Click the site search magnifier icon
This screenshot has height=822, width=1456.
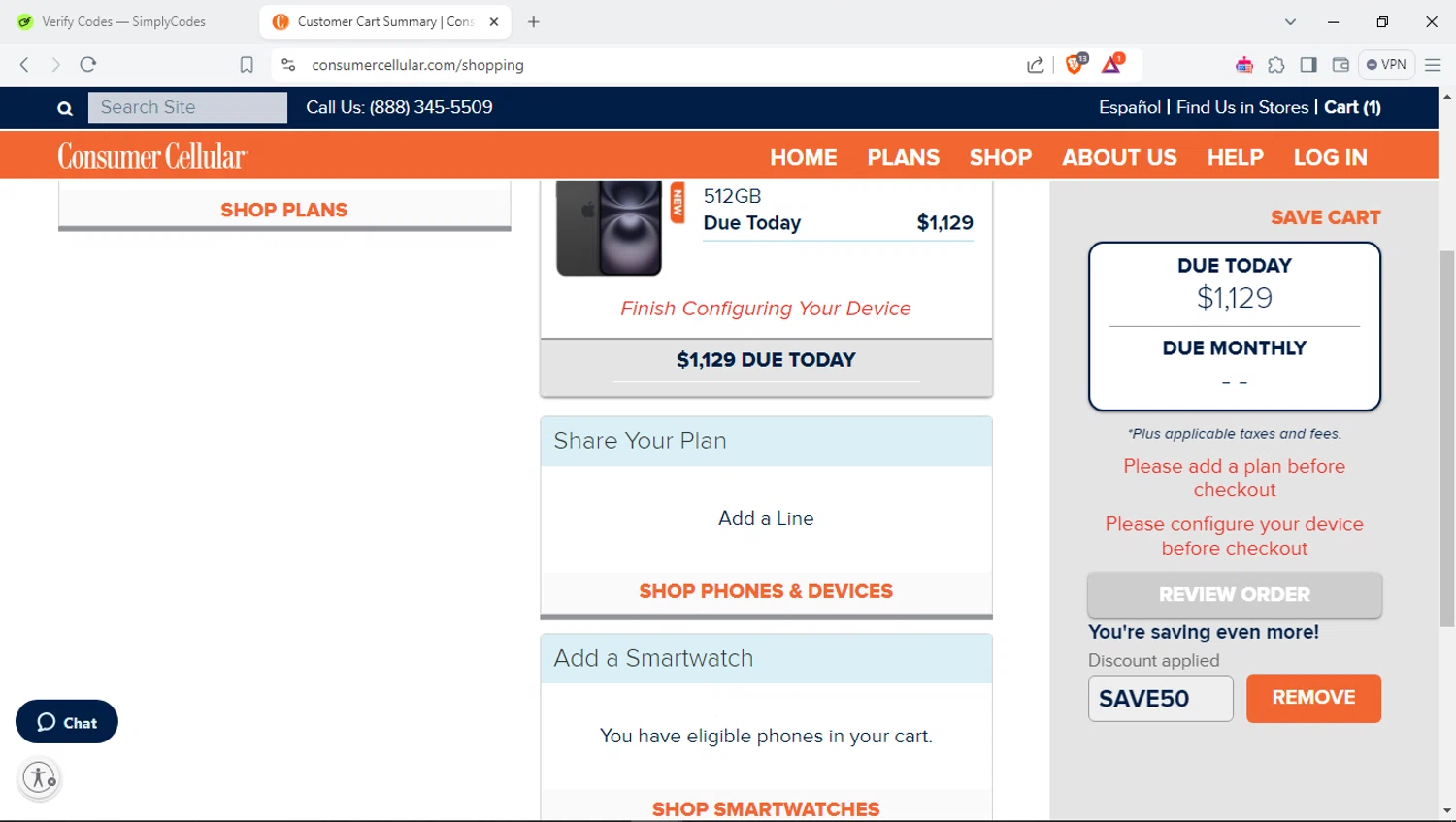[65, 108]
